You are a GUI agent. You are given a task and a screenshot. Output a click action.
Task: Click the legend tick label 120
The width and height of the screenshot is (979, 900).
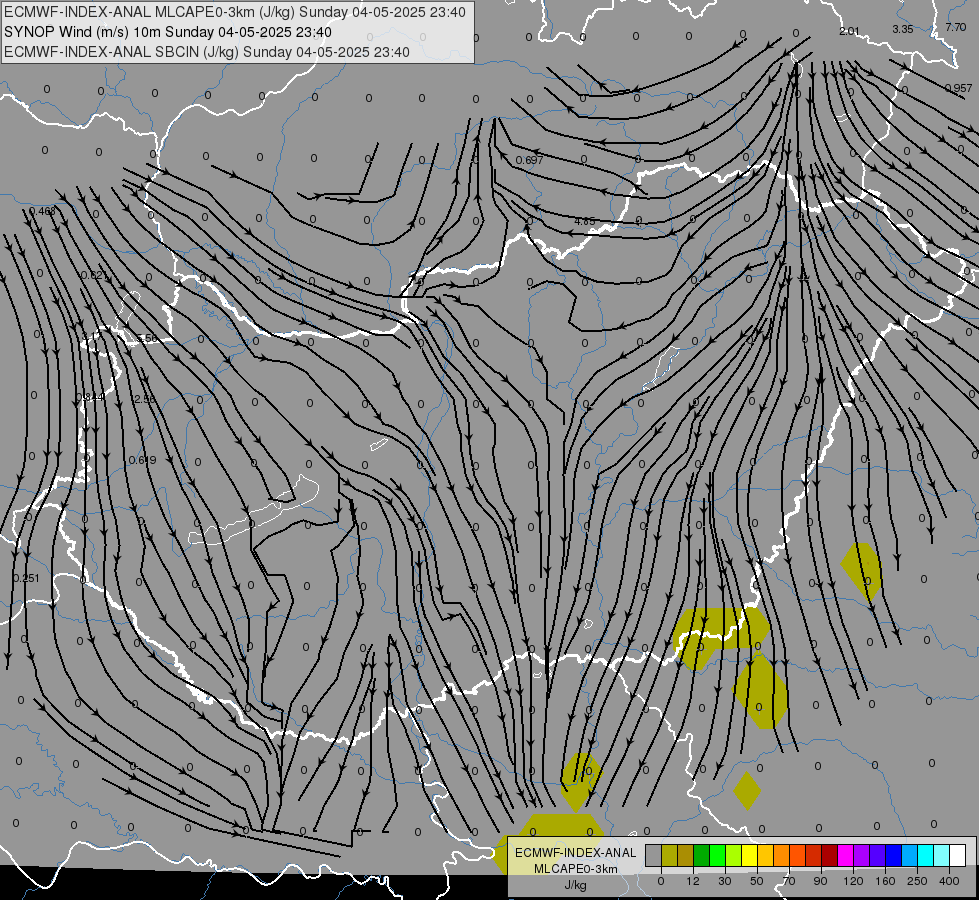pos(853,881)
